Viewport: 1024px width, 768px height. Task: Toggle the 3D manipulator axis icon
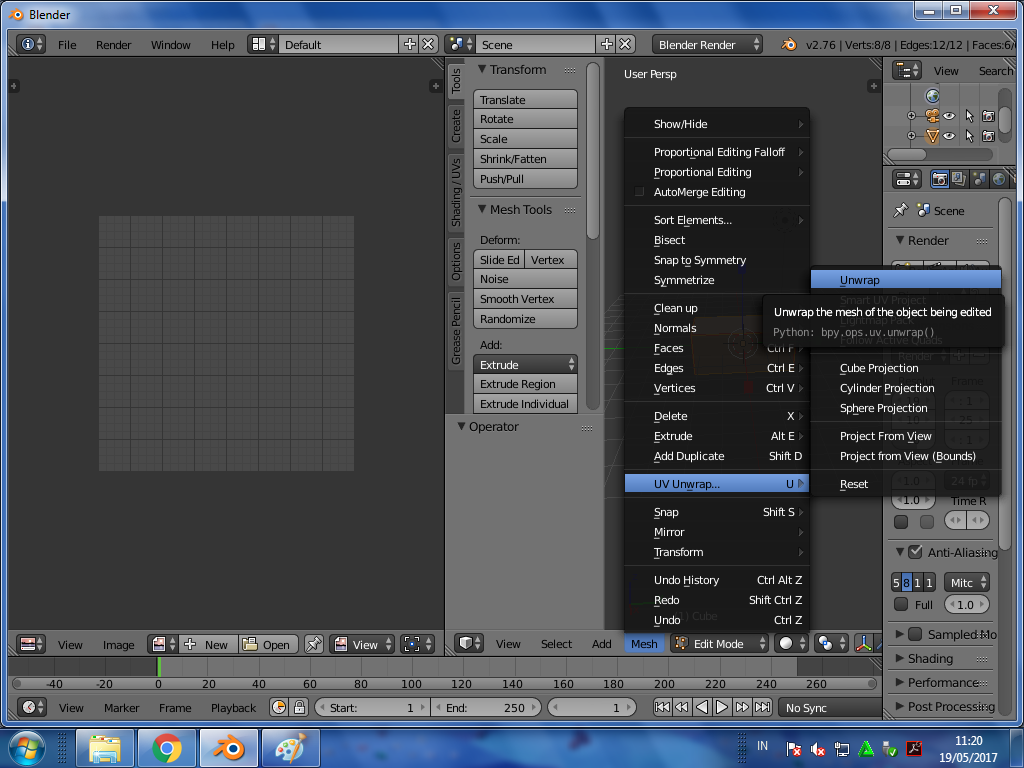click(x=863, y=644)
